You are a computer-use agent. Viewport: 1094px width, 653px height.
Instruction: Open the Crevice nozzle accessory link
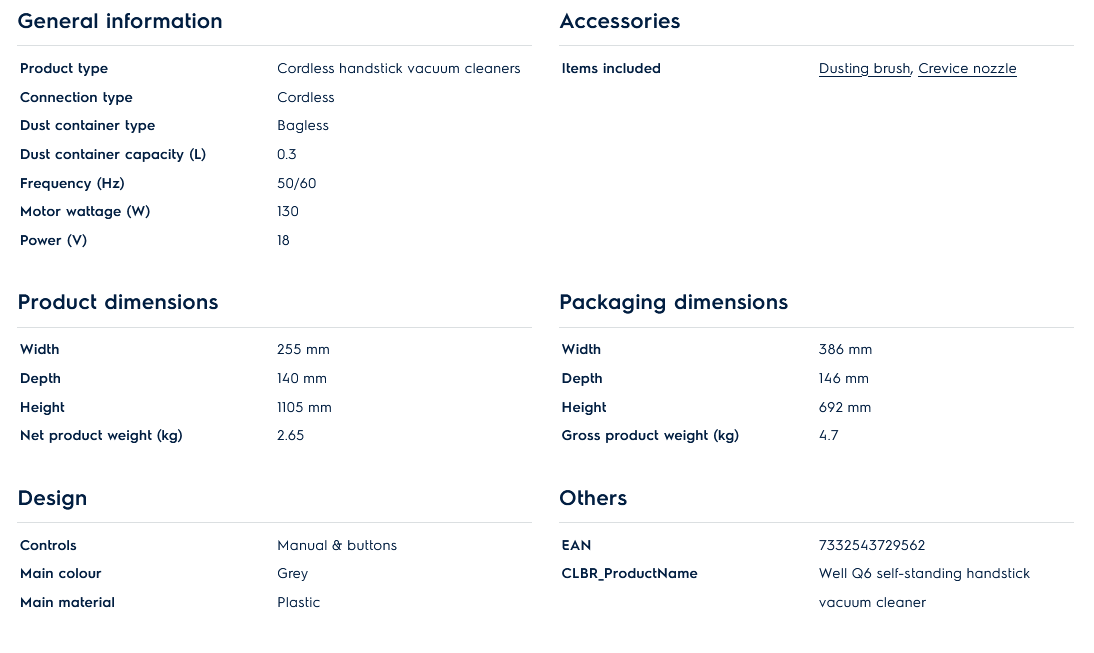pyautogui.click(x=967, y=69)
